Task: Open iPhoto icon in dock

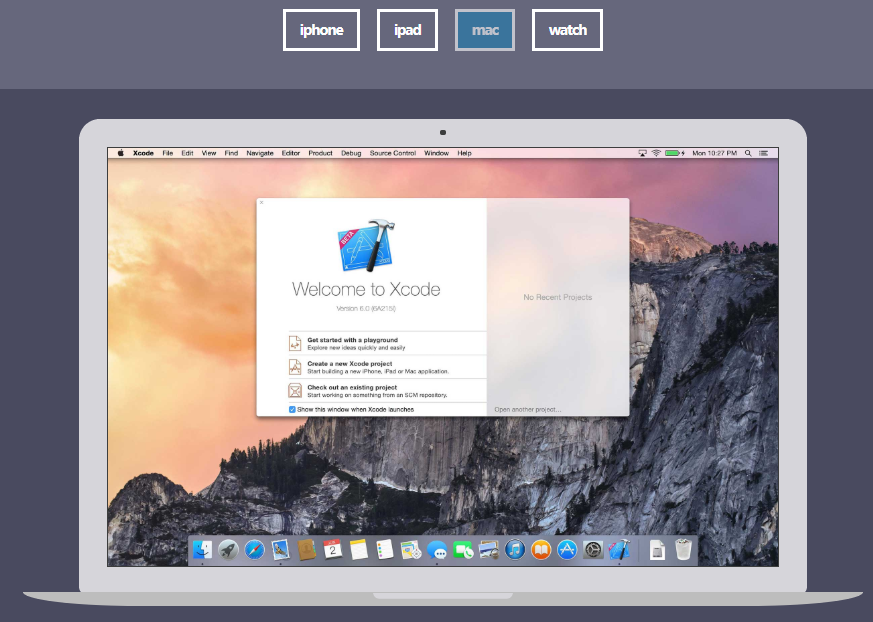Action: coord(489,550)
